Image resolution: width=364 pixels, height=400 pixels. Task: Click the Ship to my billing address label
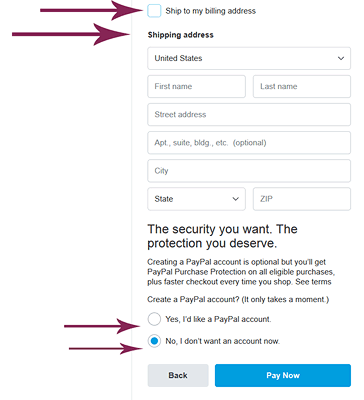tap(211, 11)
